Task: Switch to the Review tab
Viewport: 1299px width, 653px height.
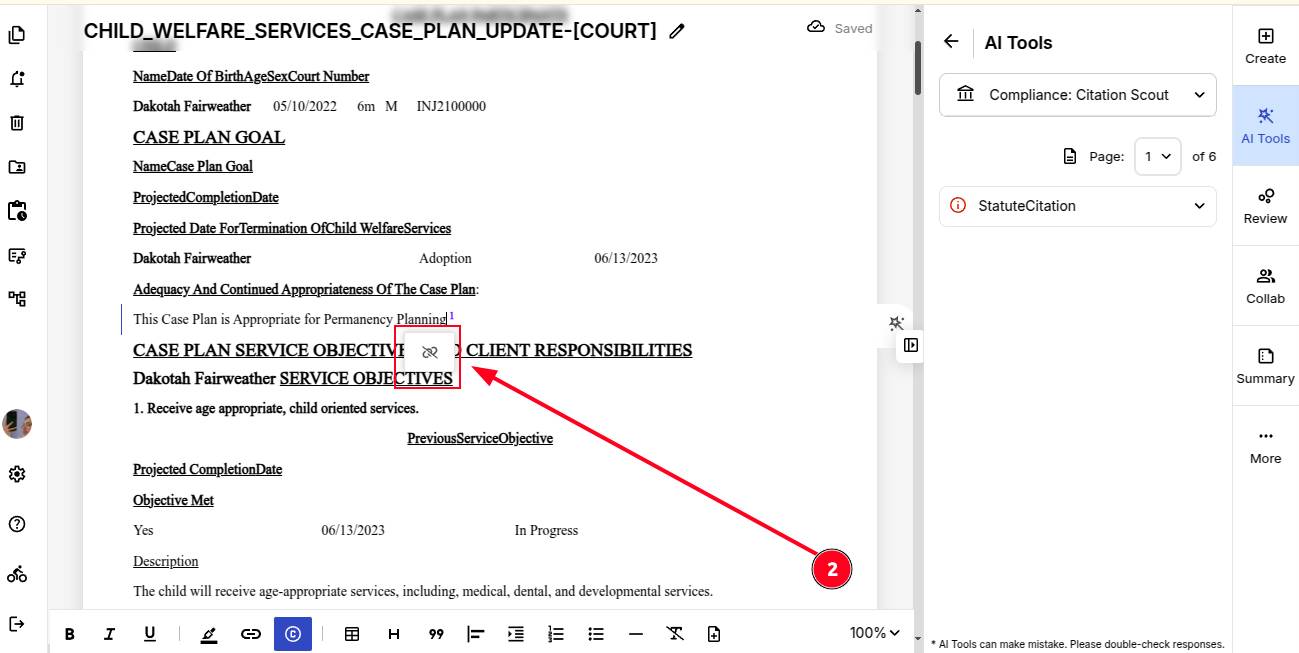Action: (1265, 205)
